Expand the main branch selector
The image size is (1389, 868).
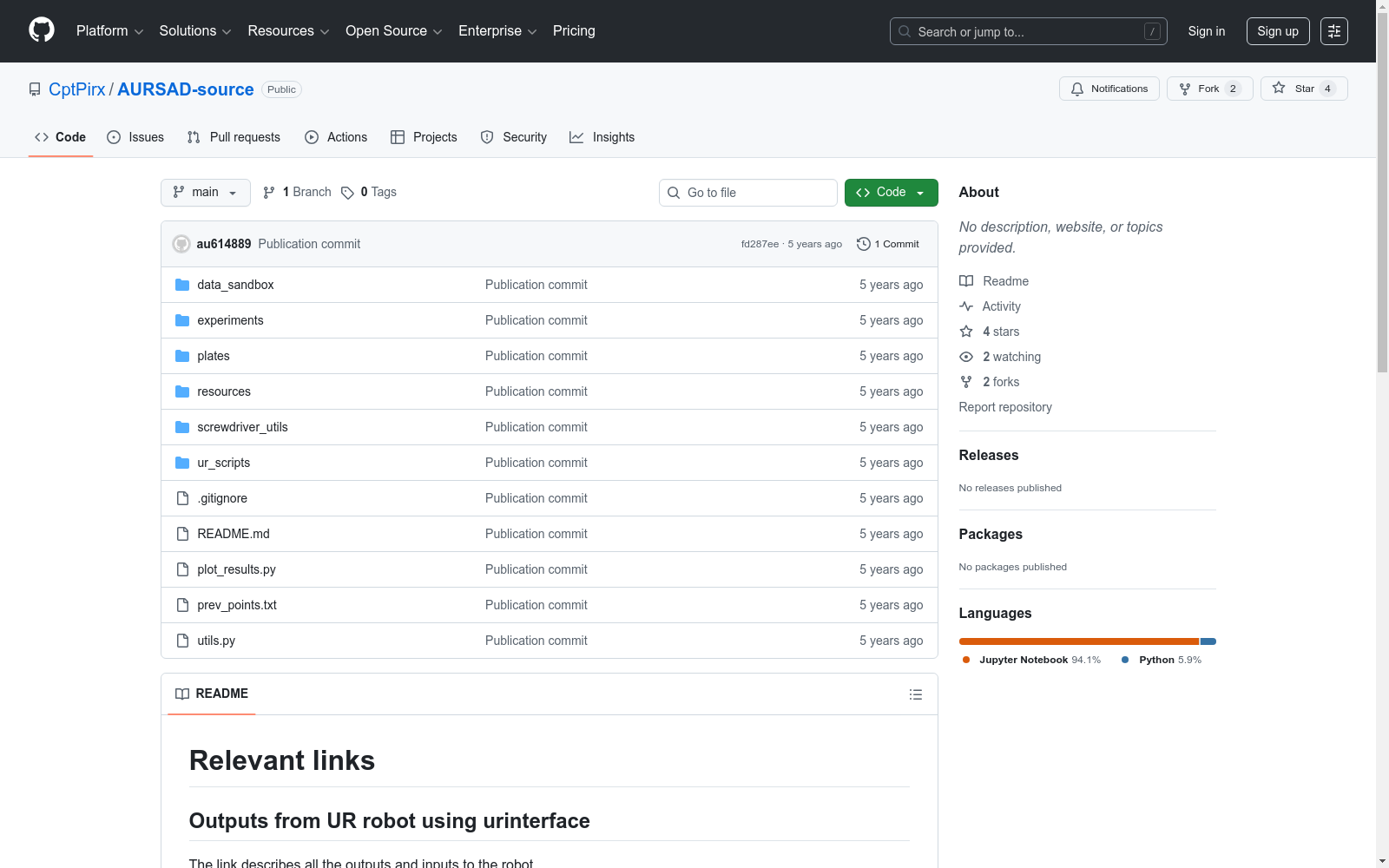206,193
